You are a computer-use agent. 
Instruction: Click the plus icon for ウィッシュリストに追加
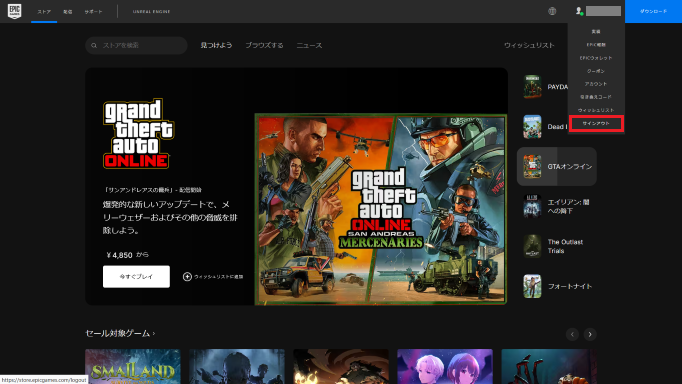(x=187, y=277)
